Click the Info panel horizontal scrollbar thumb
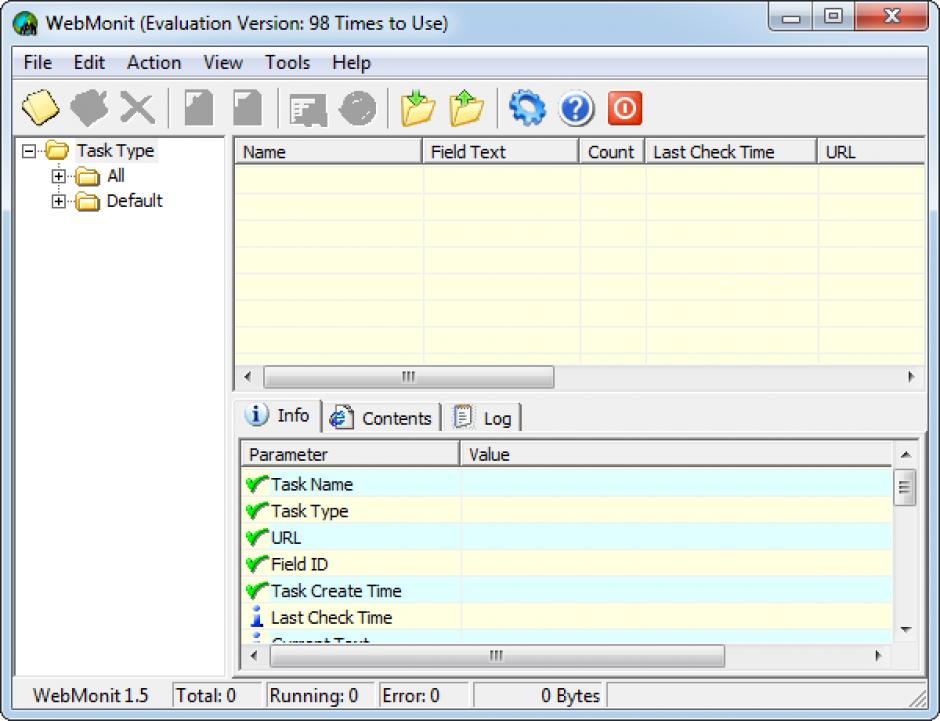The image size is (940, 721). point(497,656)
